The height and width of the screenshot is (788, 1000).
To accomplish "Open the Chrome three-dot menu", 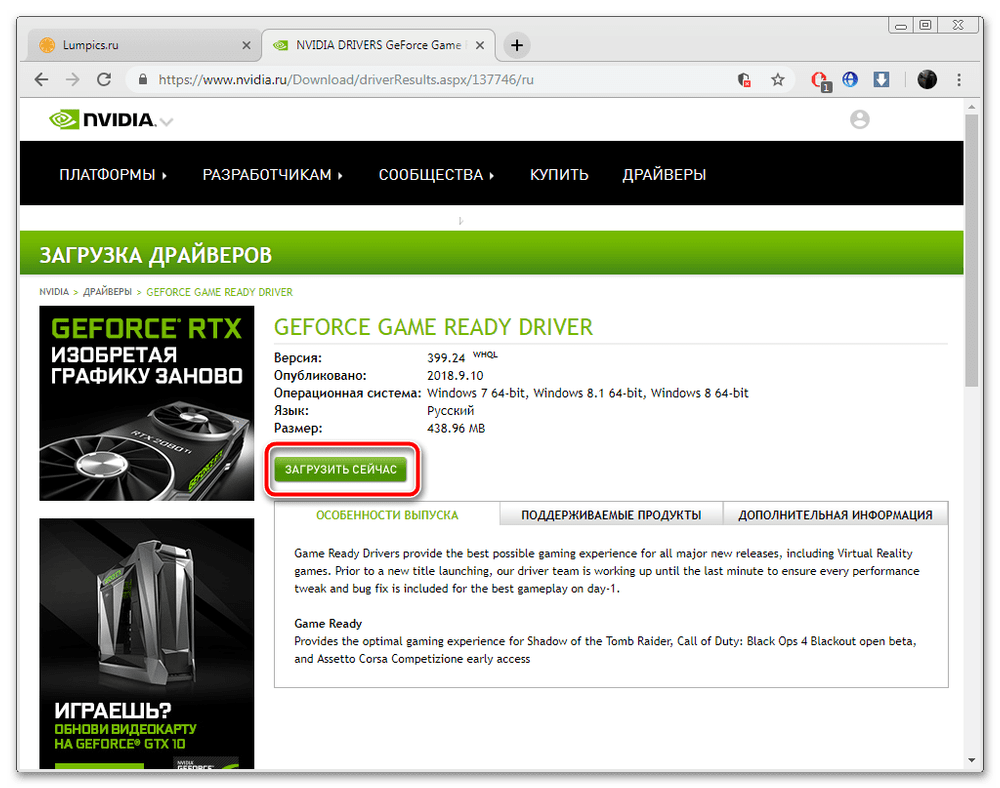I will (x=961, y=79).
